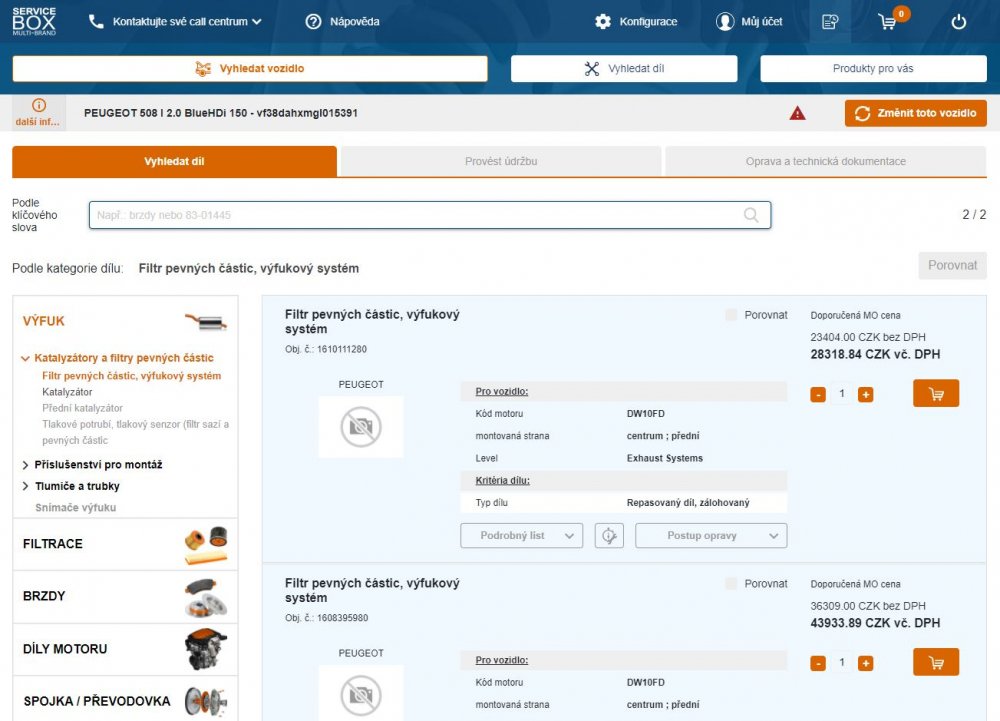1000x721 pixels.
Task: Click the top Vyhledat díl button with tools icon
Action: (x=624, y=69)
